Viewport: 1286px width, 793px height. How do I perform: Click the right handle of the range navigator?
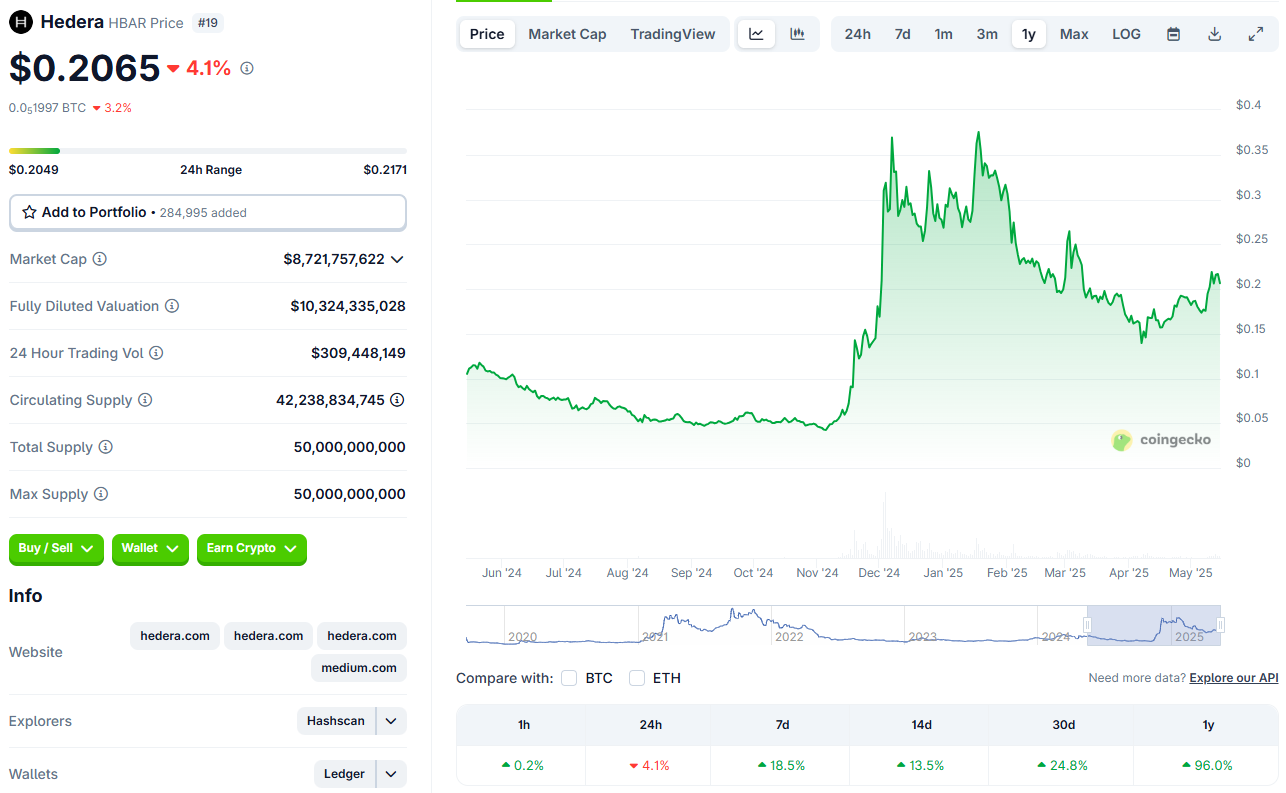[x=1220, y=625]
